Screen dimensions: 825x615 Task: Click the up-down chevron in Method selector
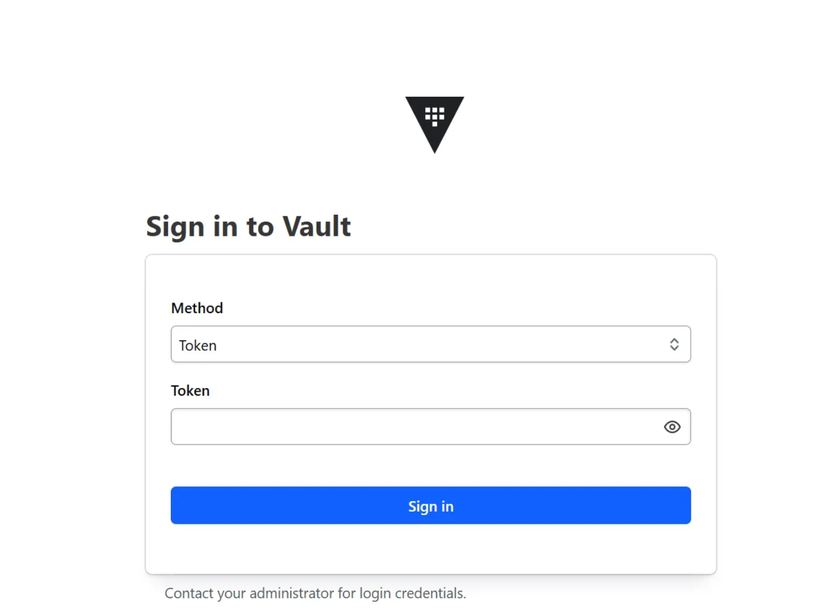click(674, 345)
